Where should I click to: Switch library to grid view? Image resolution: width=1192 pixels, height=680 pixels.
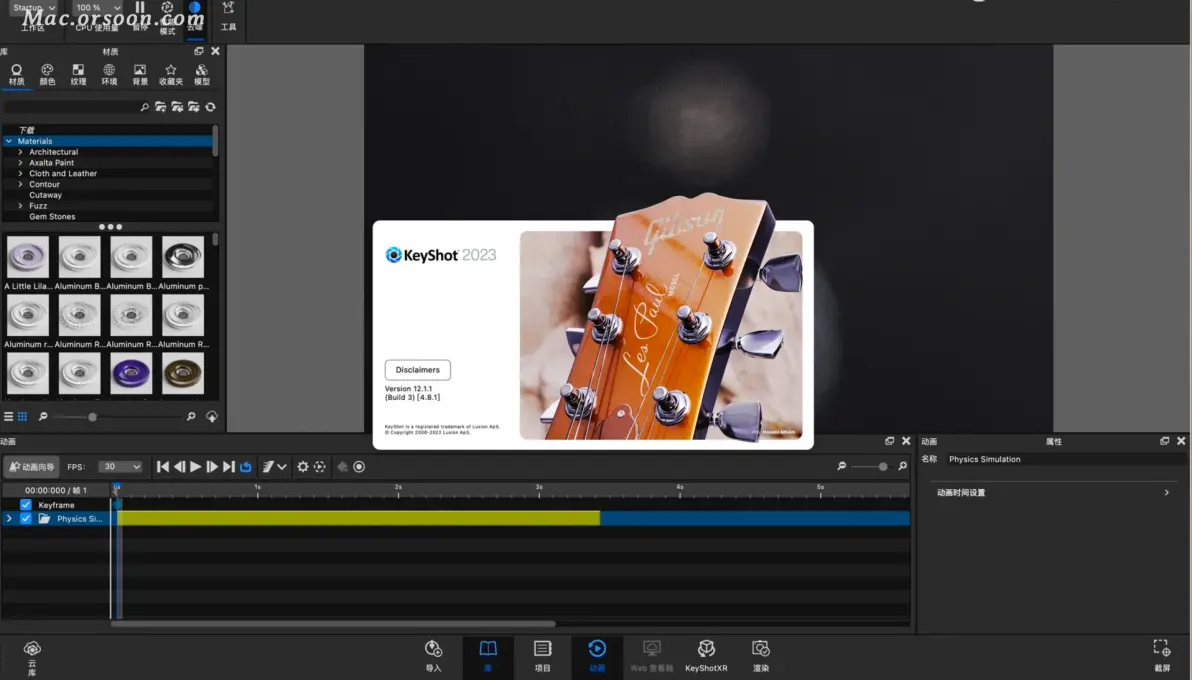click(x=23, y=416)
